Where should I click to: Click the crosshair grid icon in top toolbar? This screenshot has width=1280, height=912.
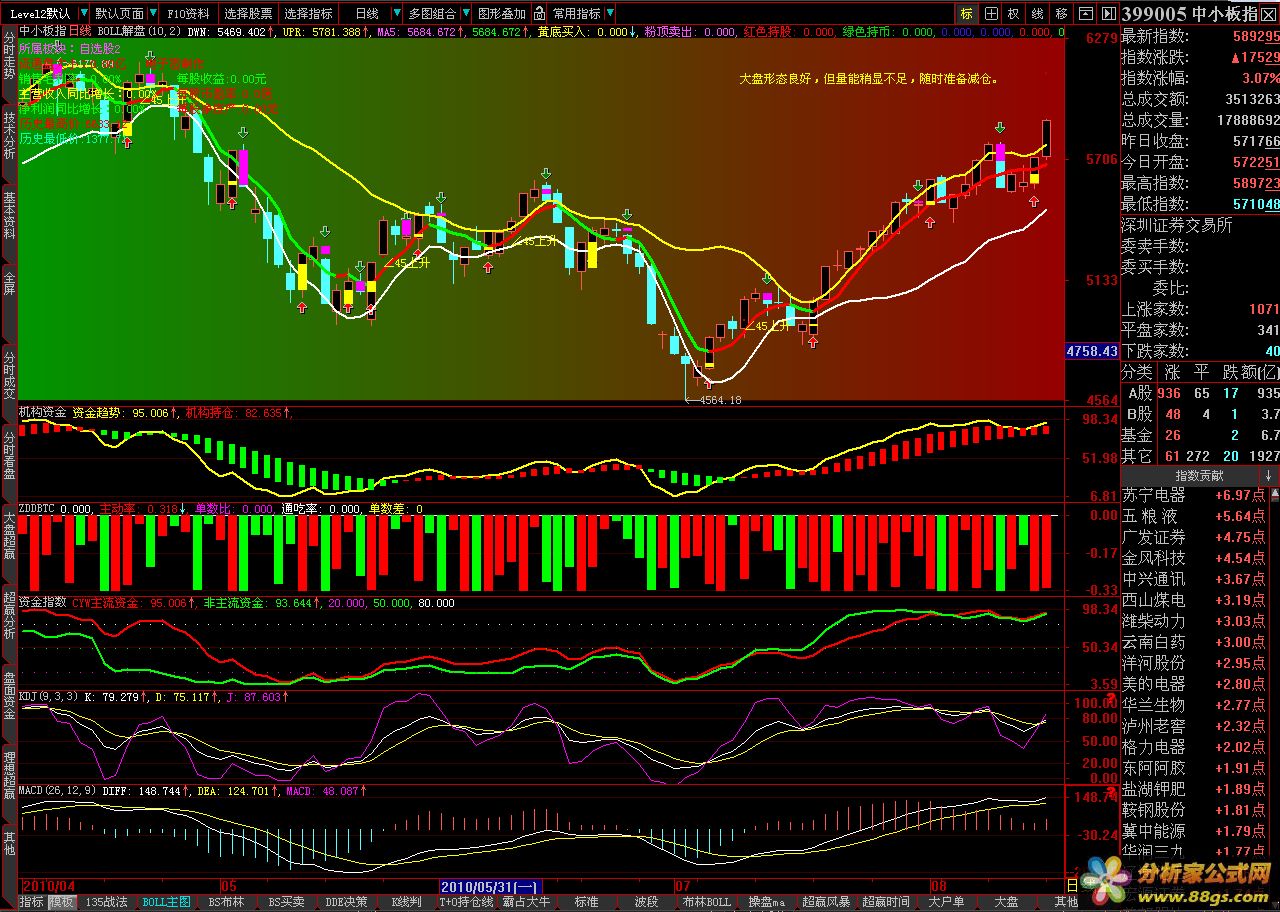click(x=991, y=14)
